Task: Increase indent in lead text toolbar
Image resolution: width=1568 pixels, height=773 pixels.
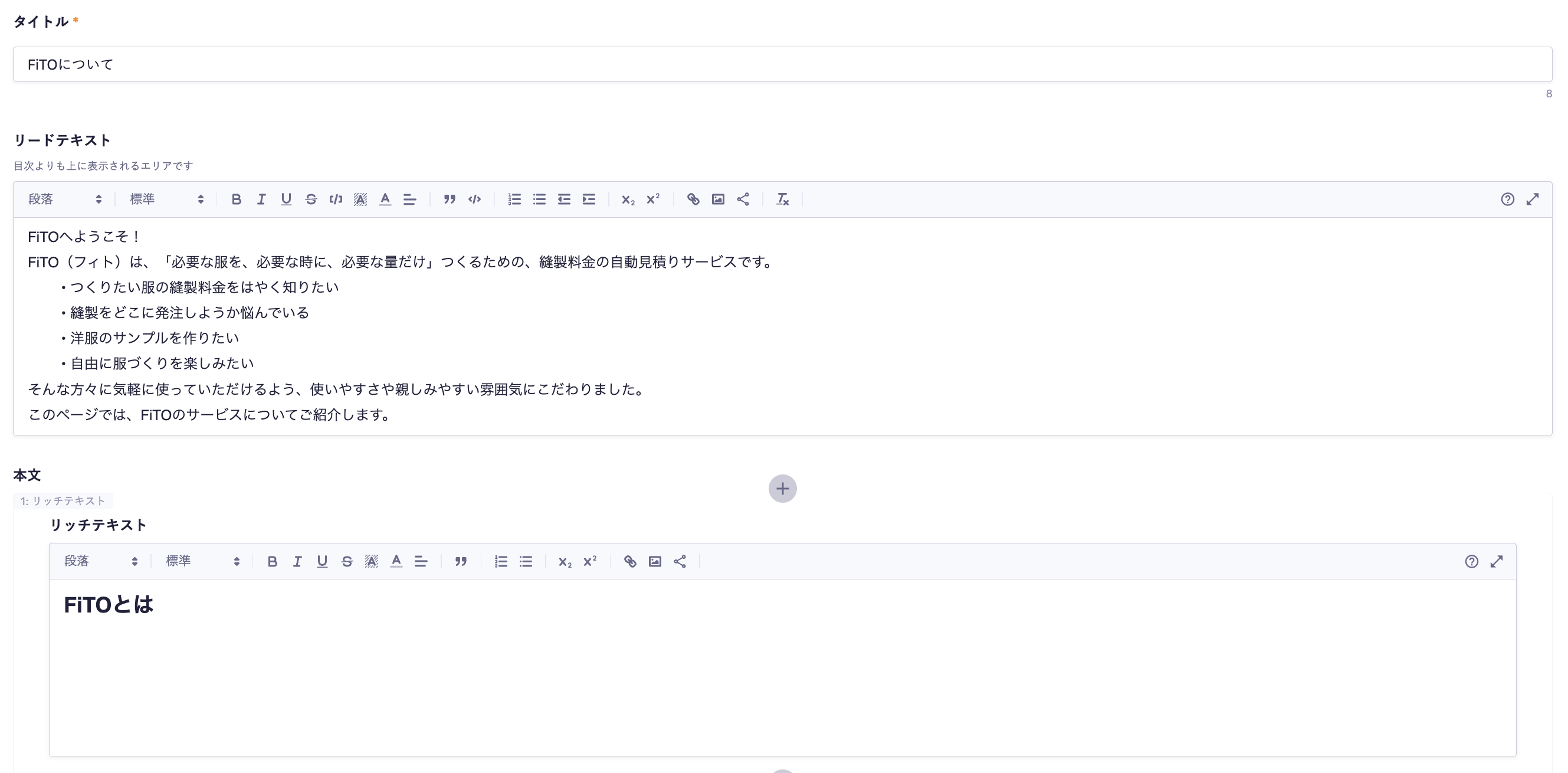Action: coord(589,199)
